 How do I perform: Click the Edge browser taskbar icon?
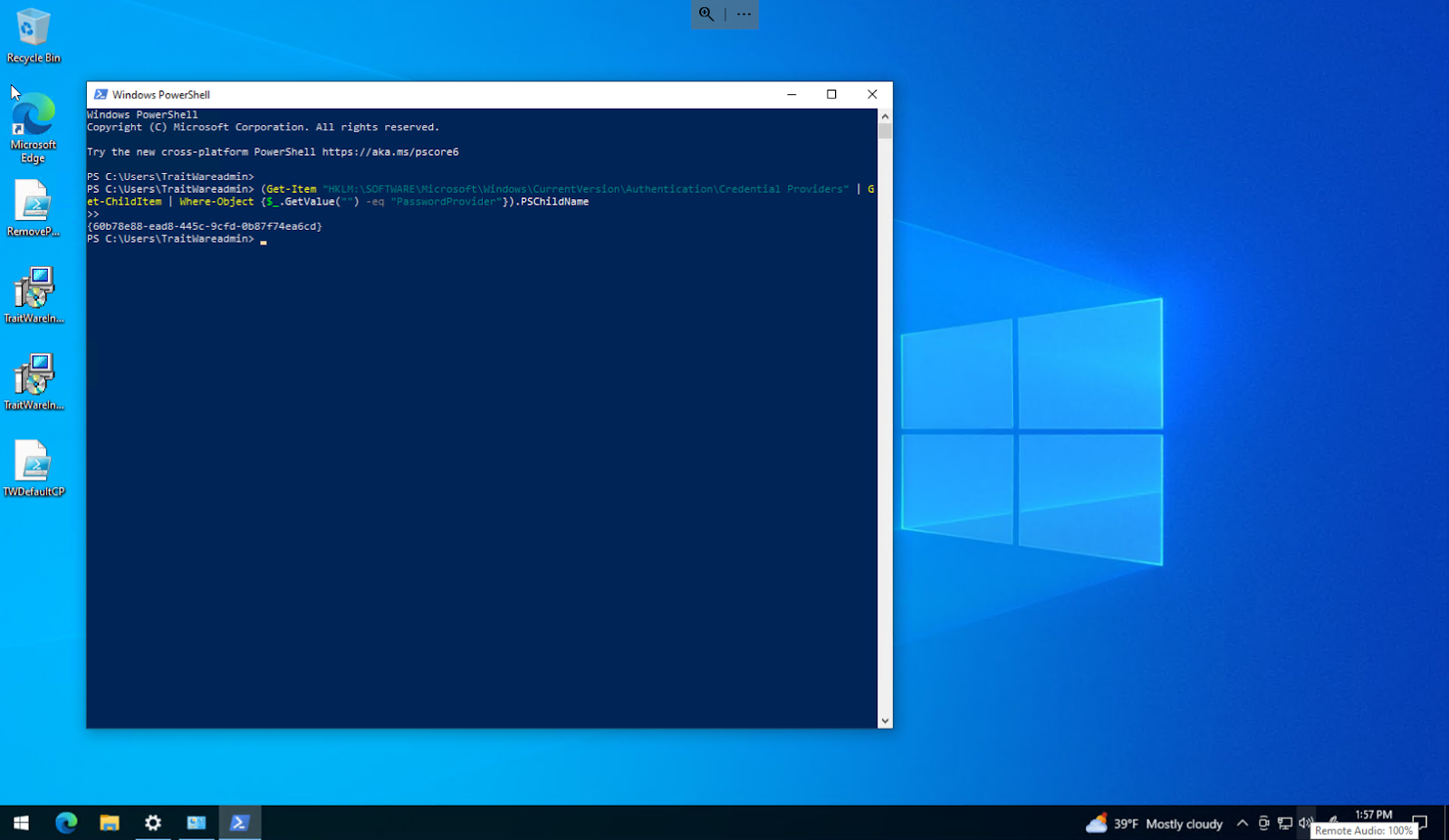[66, 823]
